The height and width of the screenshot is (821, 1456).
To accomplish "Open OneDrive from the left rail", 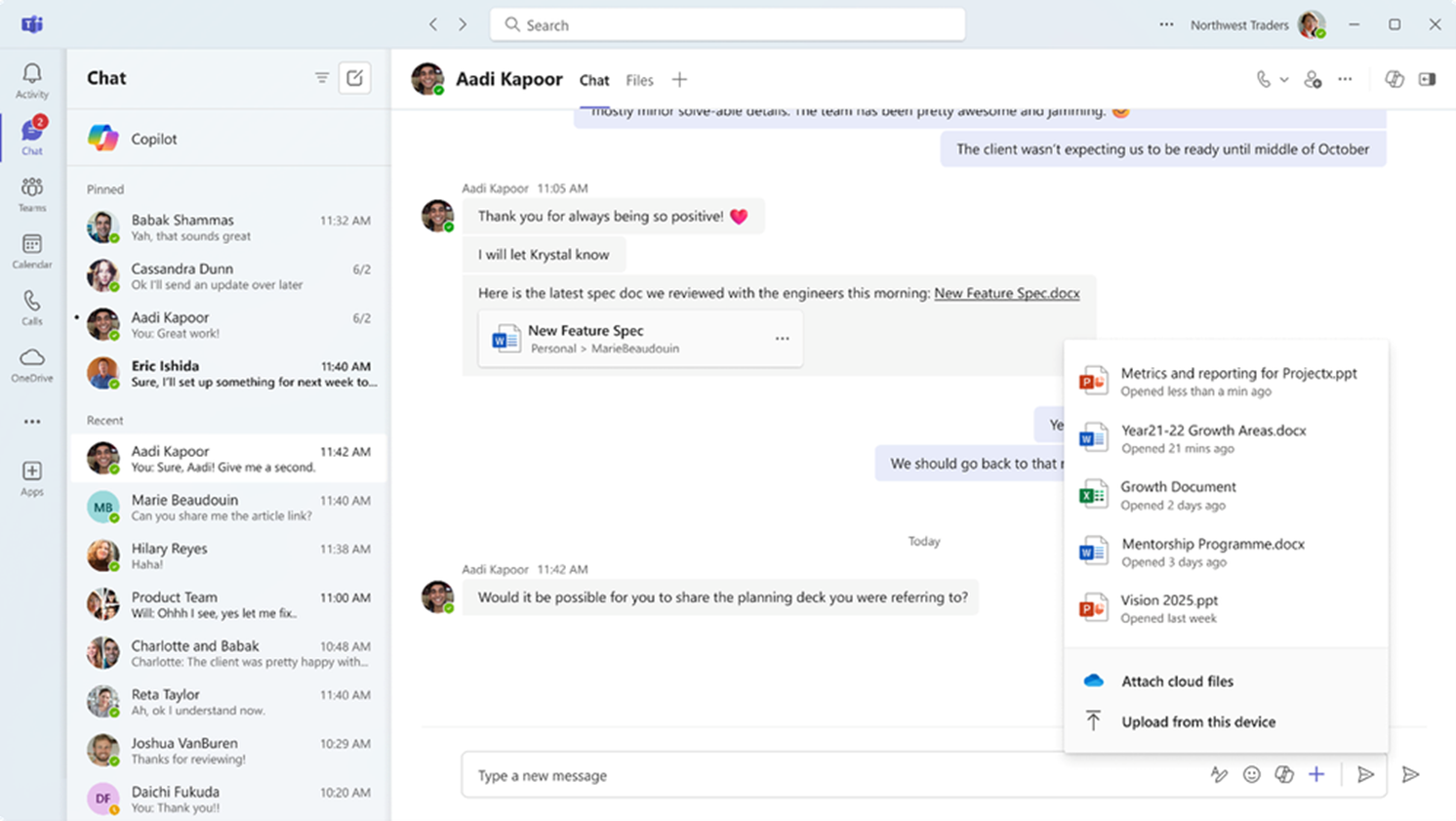I will click(32, 364).
